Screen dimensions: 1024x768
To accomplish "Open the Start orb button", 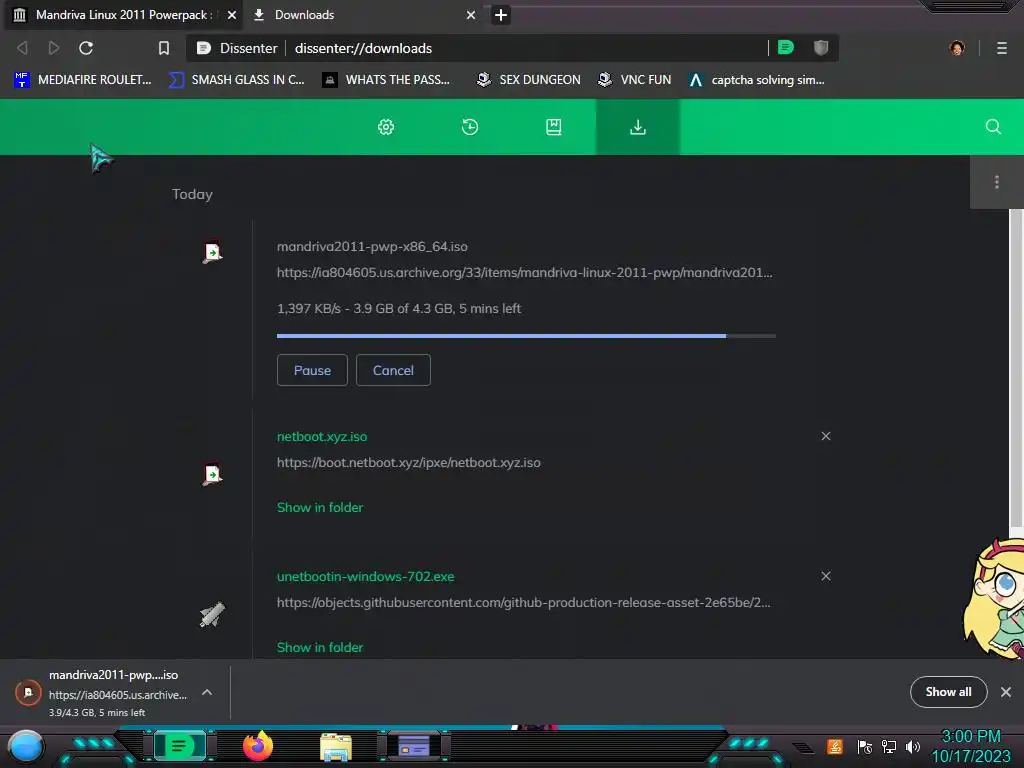I will tap(26, 747).
